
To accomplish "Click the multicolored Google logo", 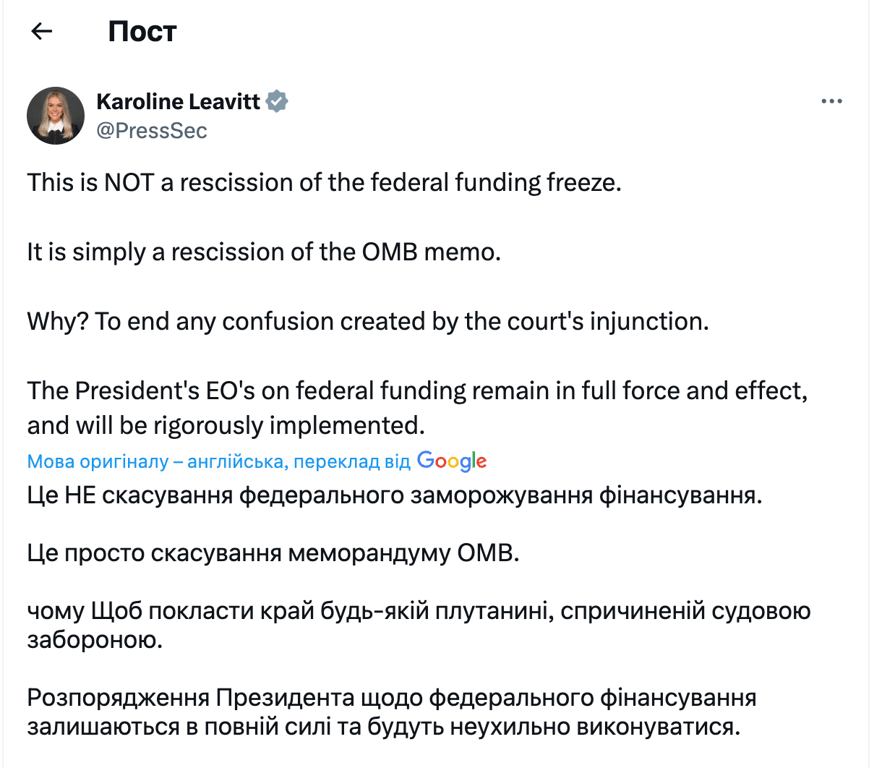I will pos(454,460).
